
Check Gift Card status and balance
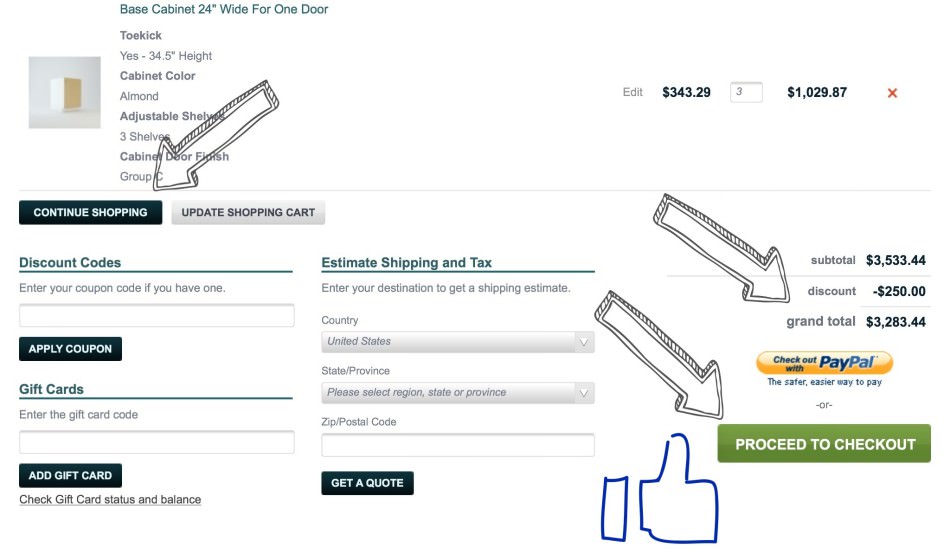(x=110, y=499)
